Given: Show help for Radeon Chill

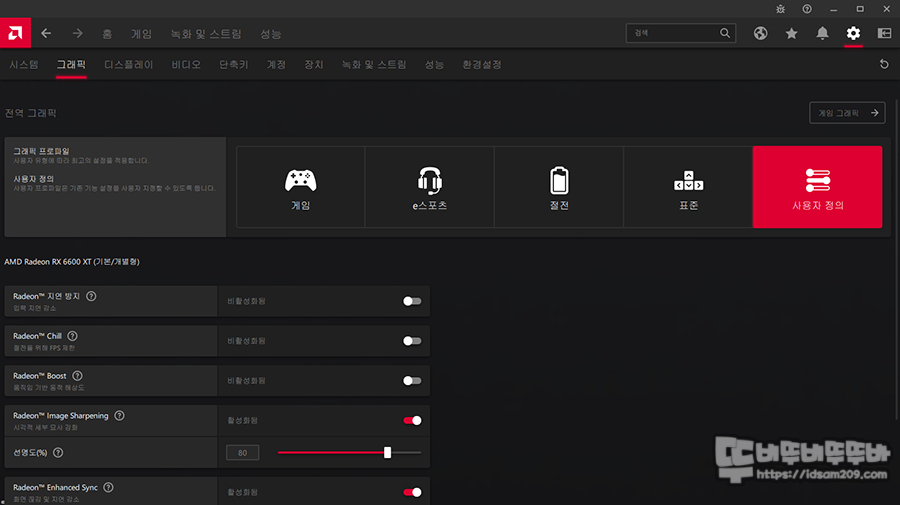Looking at the screenshot, I should click(x=72, y=336).
